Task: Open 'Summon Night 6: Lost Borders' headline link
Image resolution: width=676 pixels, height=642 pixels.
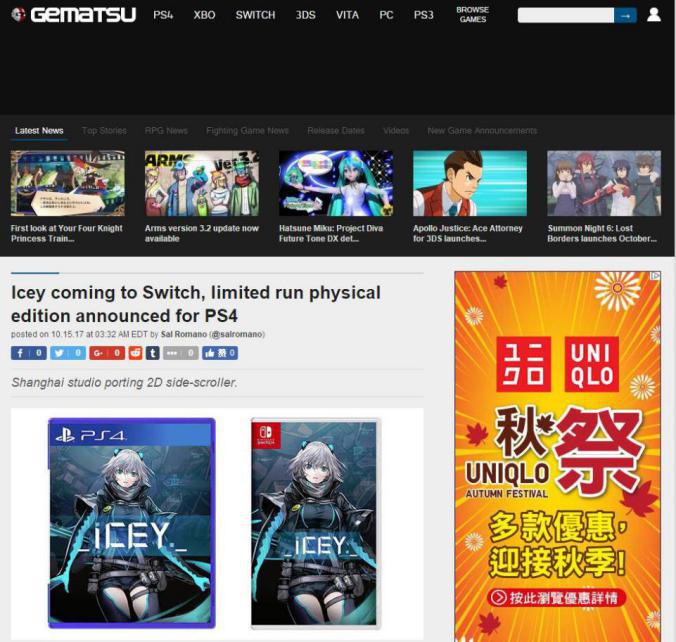Action: click(602, 233)
